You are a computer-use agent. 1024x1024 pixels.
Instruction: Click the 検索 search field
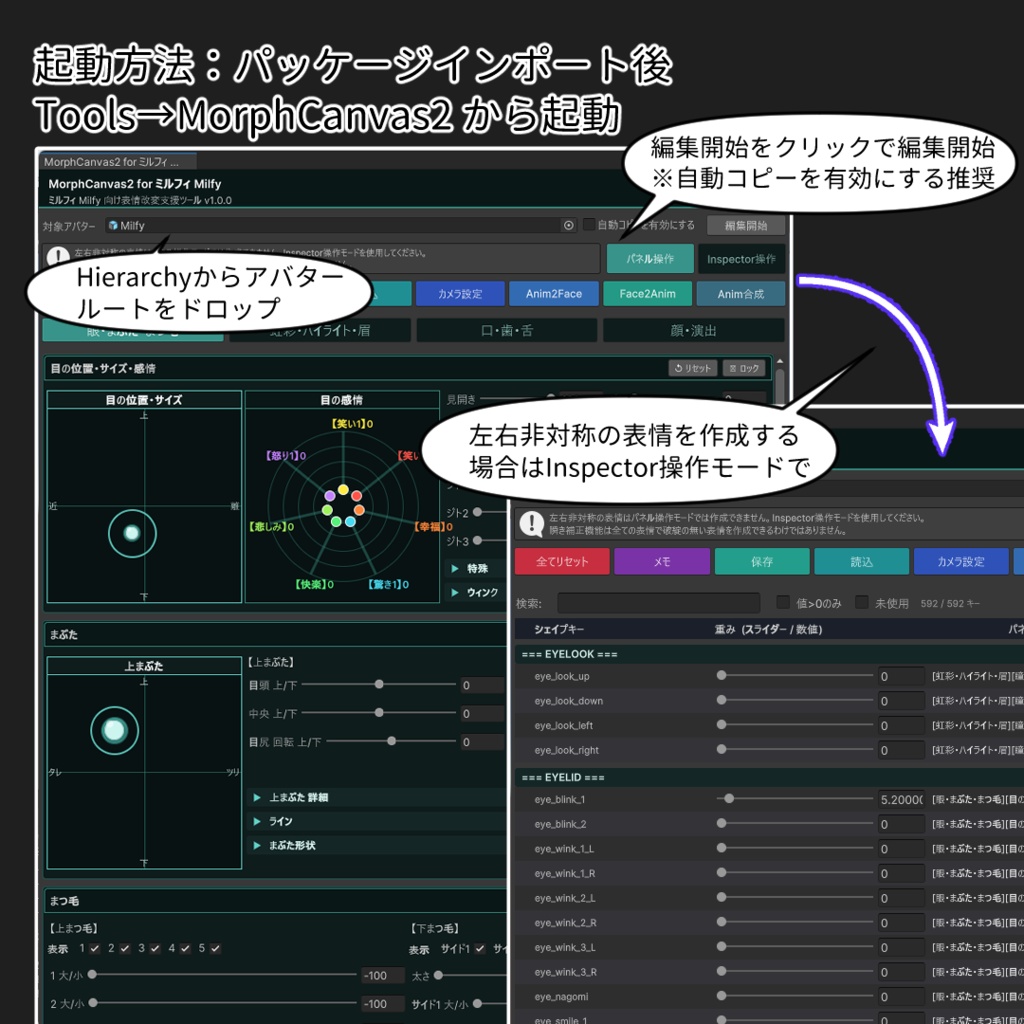pyautogui.click(x=658, y=603)
